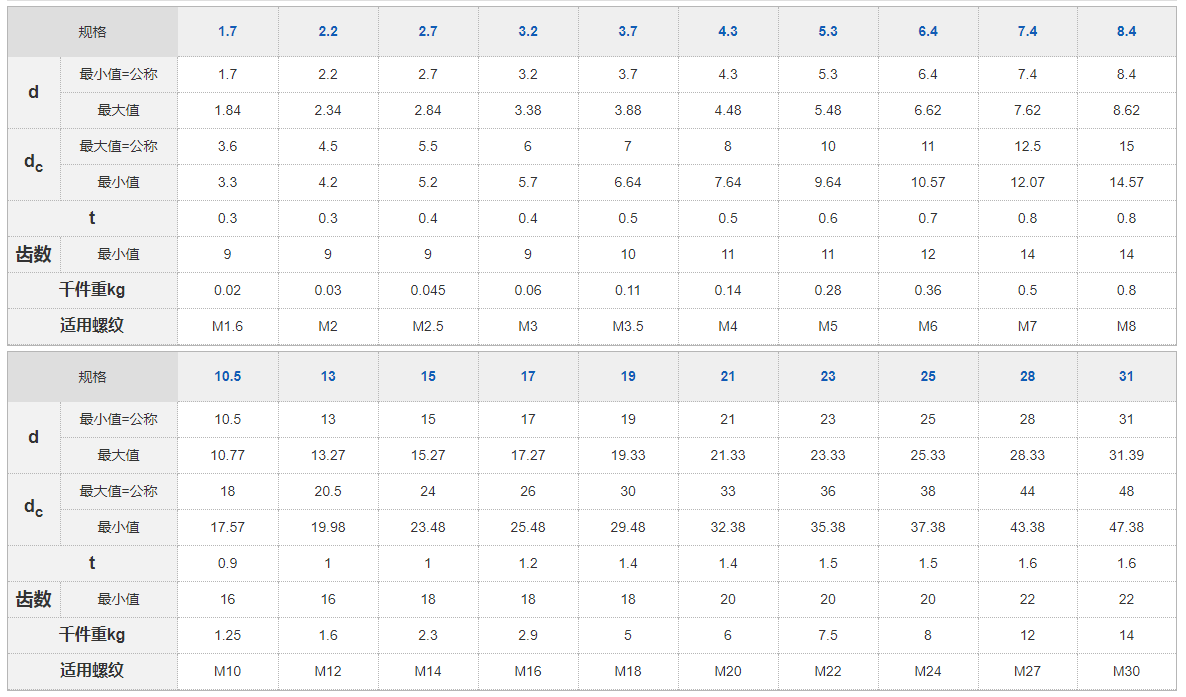Click the blue 6.4 spec header link
Viewport: 1186px width, 697px height.
(927, 32)
